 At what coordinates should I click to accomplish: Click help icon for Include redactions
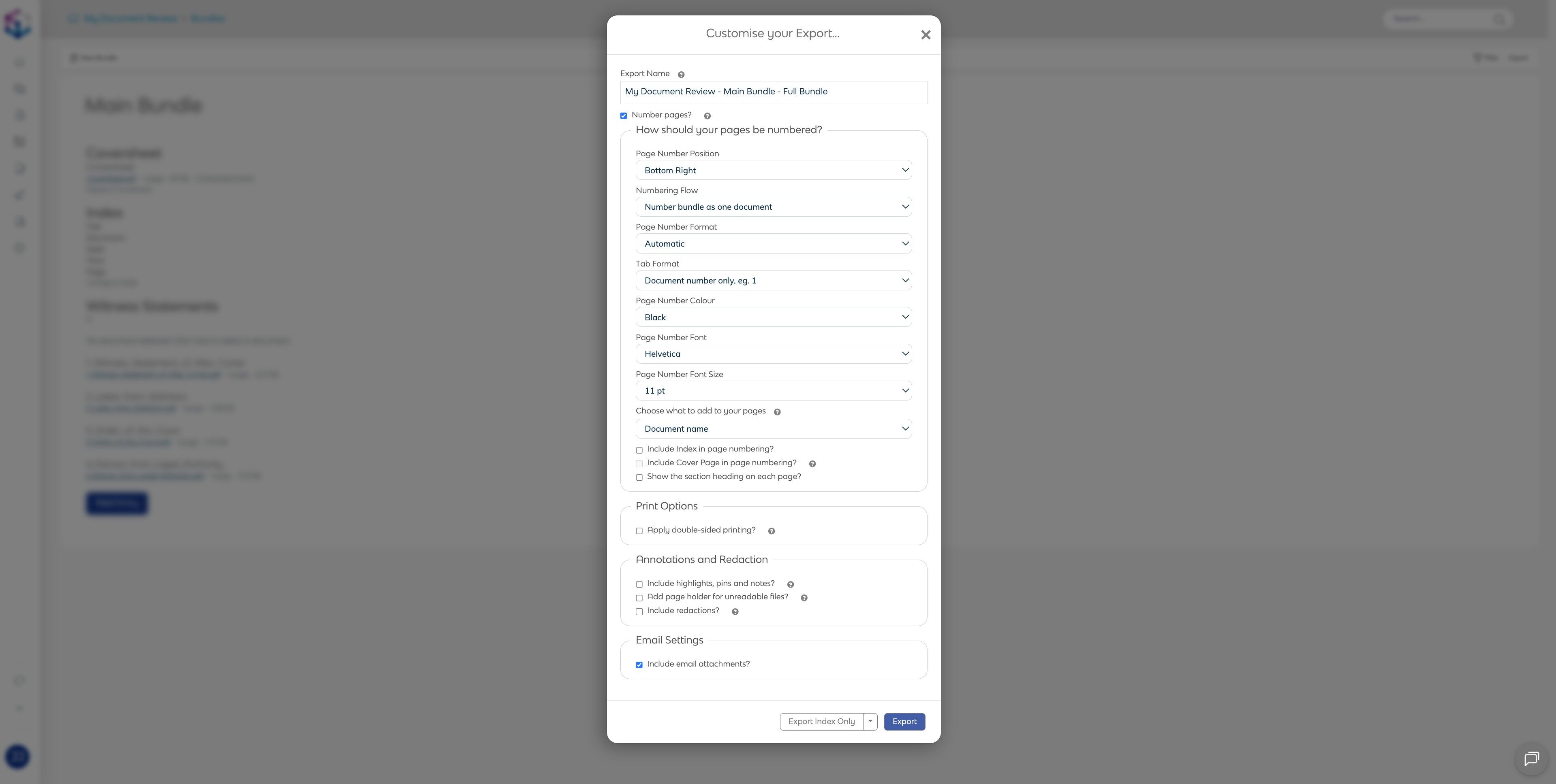(735, 612)
